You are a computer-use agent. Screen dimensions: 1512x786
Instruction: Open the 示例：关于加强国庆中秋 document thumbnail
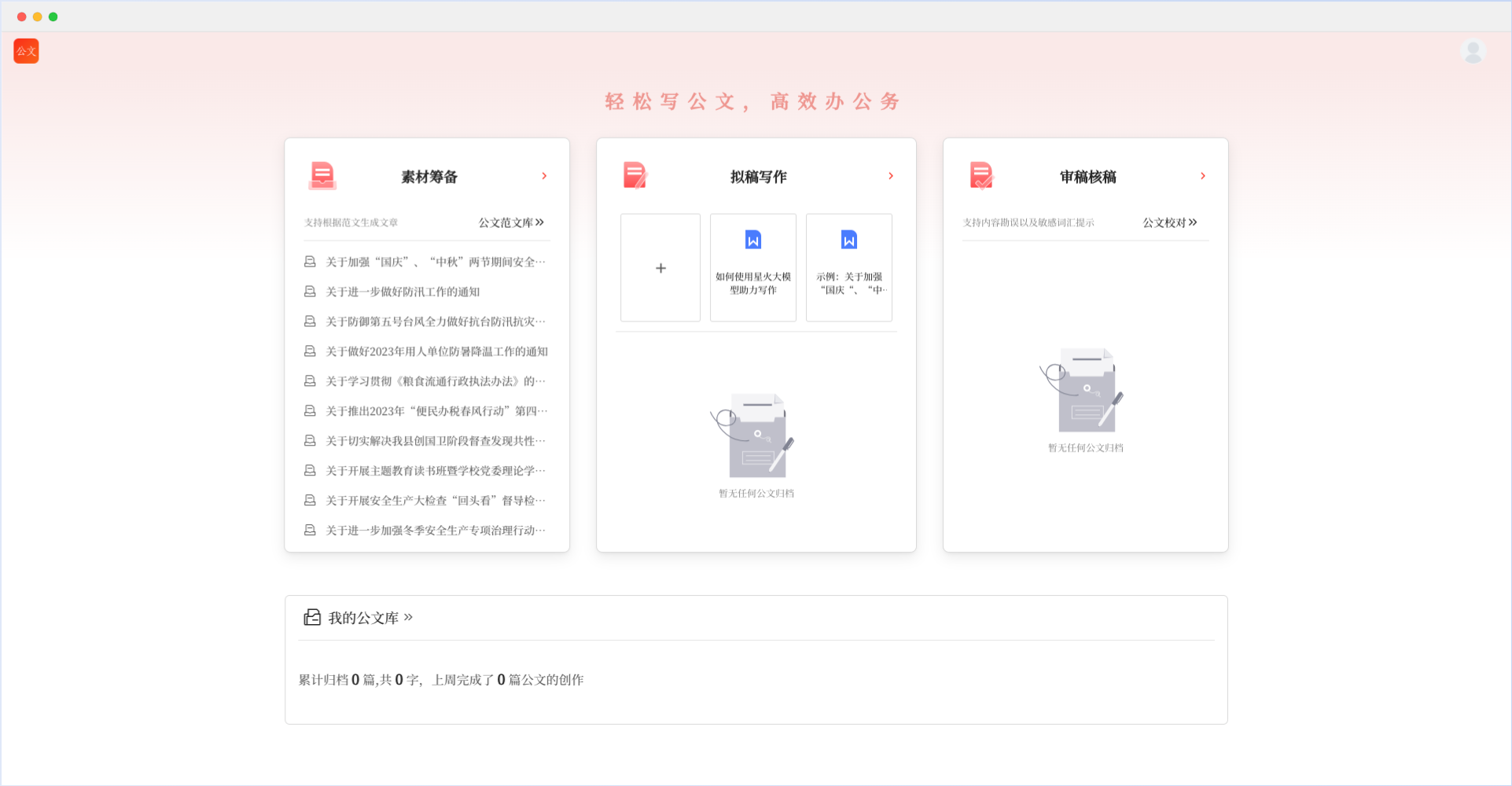click(x=848, y=267)
